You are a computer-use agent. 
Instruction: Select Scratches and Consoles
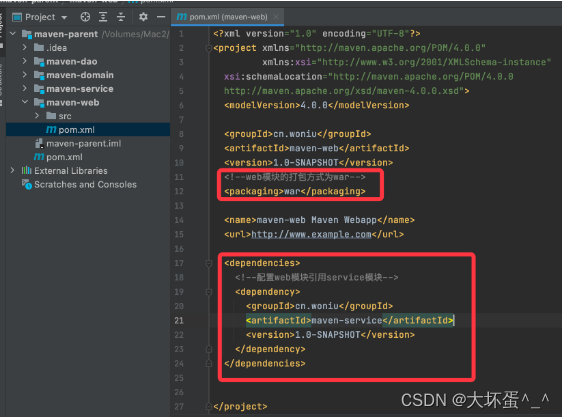point(88,184)
